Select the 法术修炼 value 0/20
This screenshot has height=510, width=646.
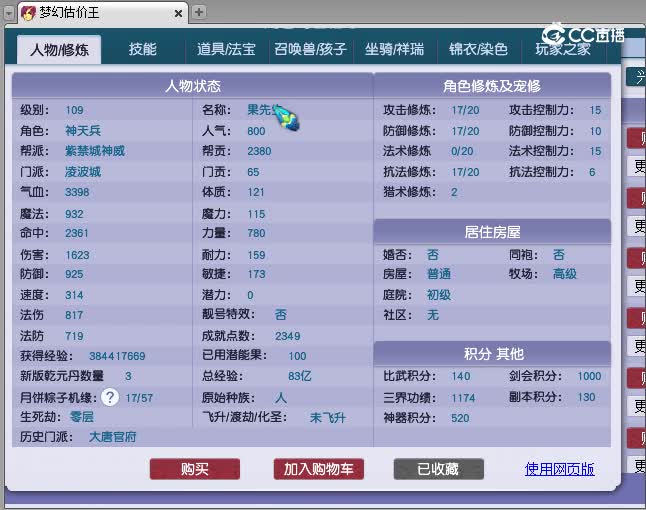tap(462, 151)
